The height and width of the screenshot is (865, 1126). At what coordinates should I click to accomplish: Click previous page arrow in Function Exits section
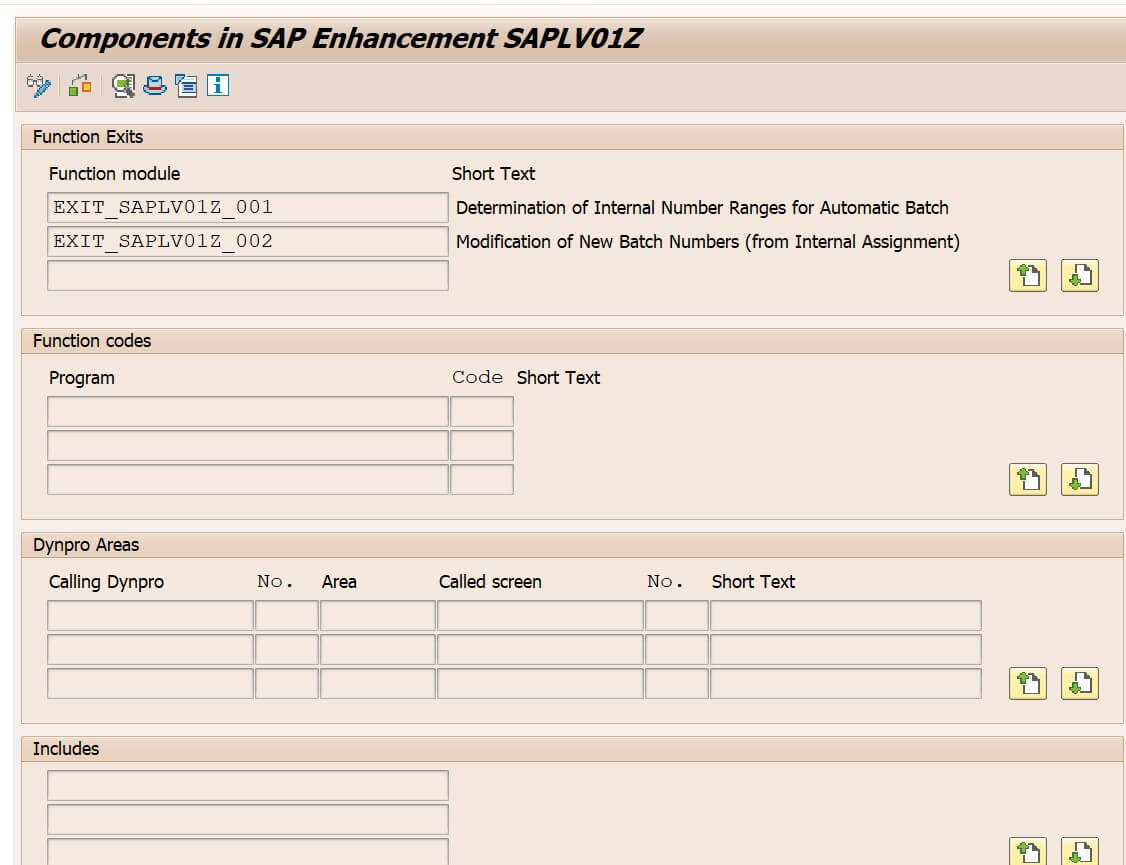click(1029, 276)
